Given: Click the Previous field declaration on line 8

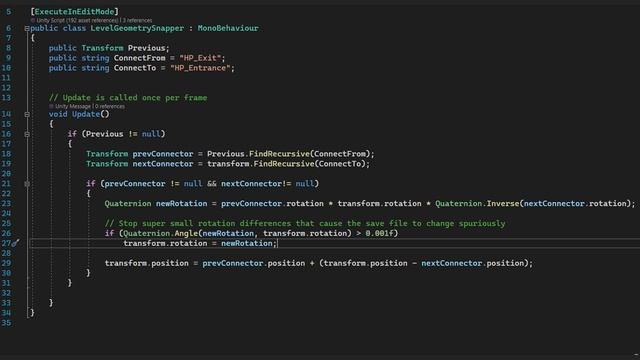Looking at the screenshot, I should pyautogui.click(x=146, y=48).
